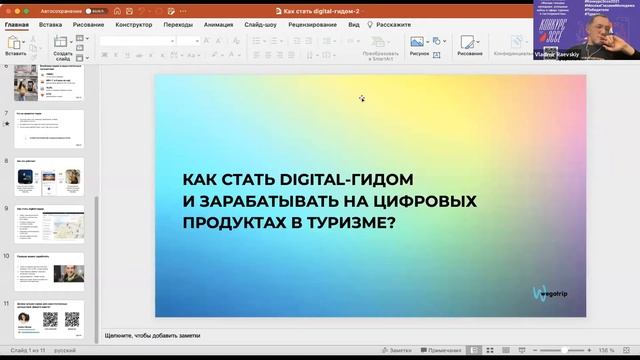
Task: Click the zoom percentage value
Action: click(607, 350)
